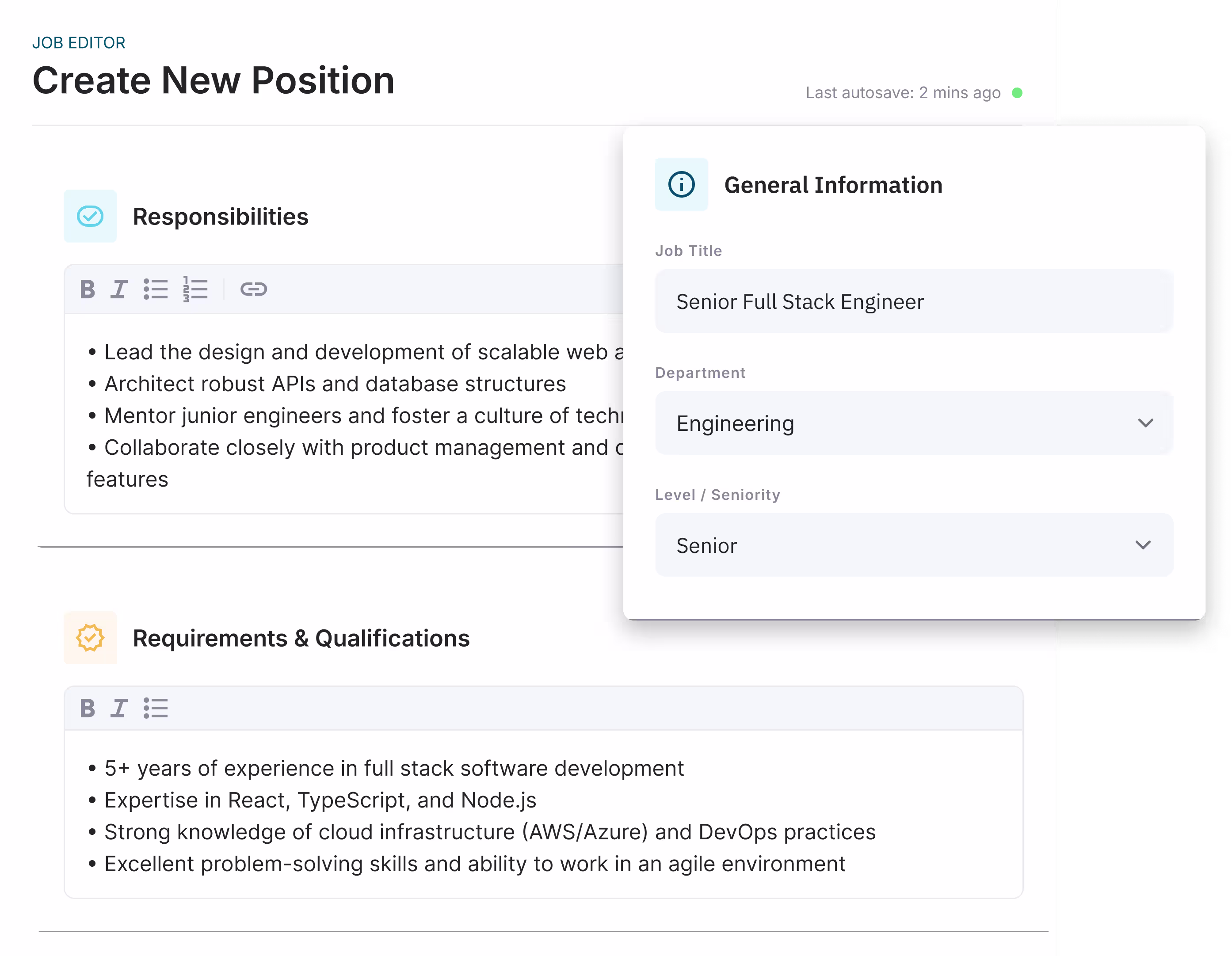Click into the Responsibilities text area

344,414
